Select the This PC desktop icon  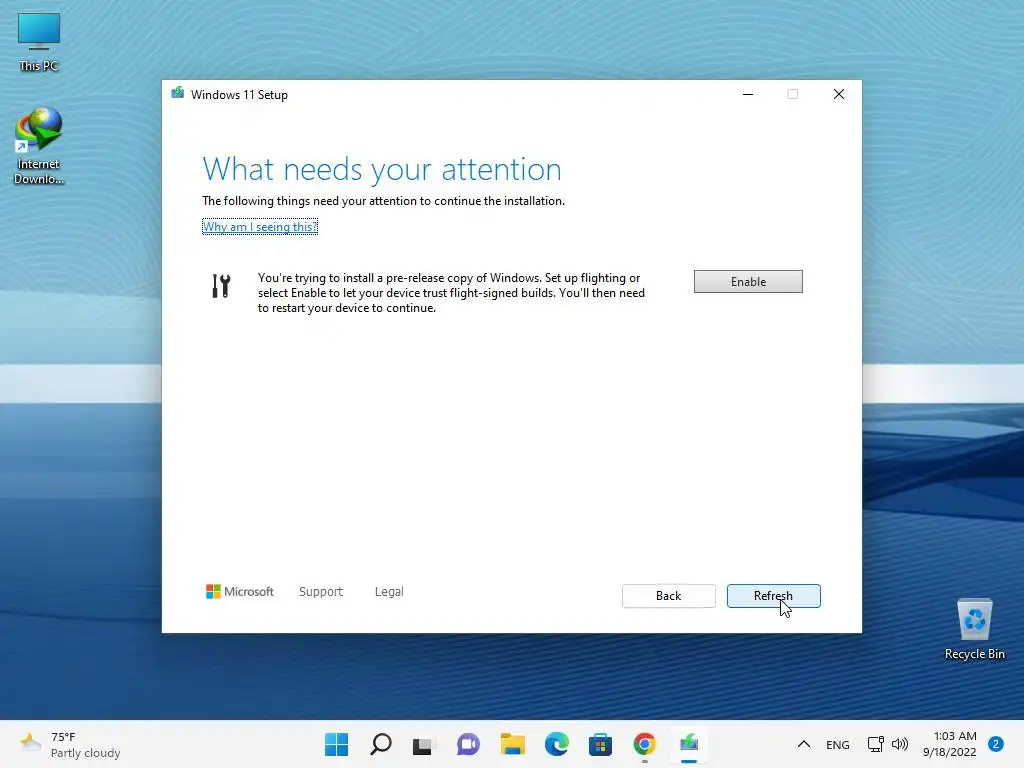pyautogui.click(x=39, y=42)
